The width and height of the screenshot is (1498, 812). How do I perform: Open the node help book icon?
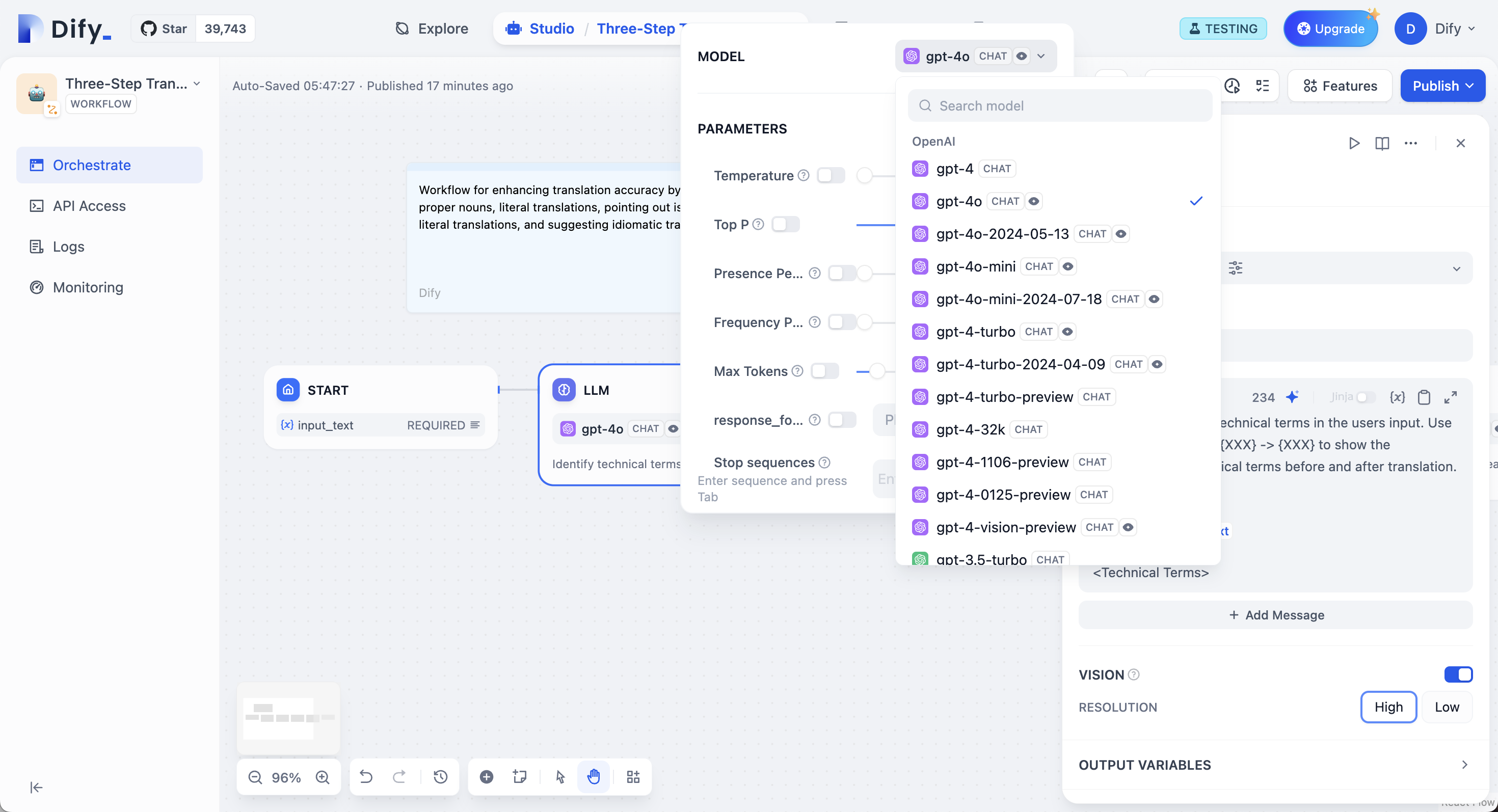[x=1382, y=143]
